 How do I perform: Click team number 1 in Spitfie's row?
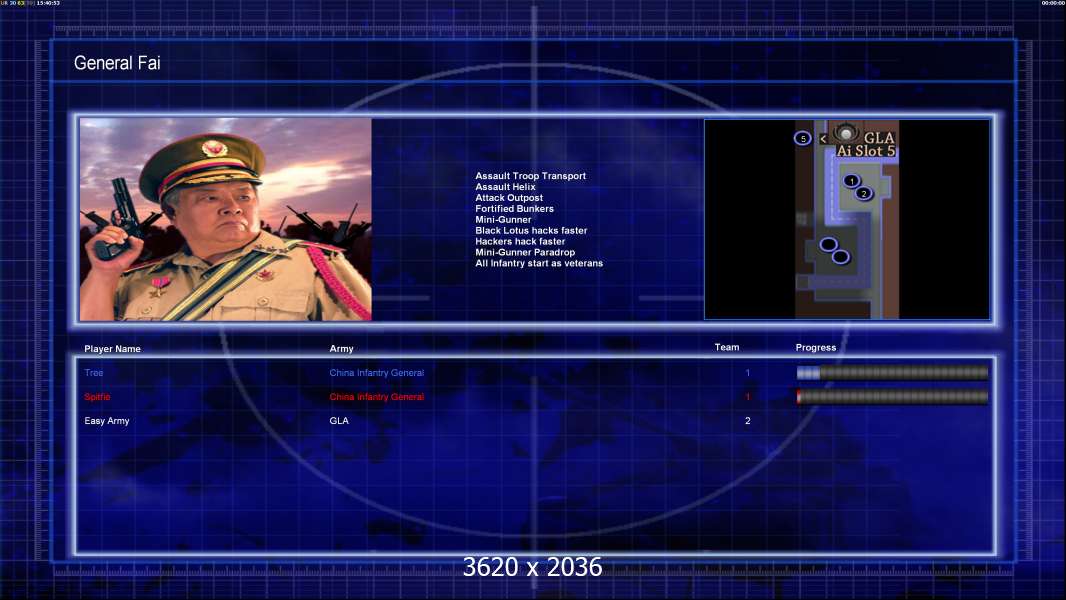pyautogui.click(x=748, y=397)
